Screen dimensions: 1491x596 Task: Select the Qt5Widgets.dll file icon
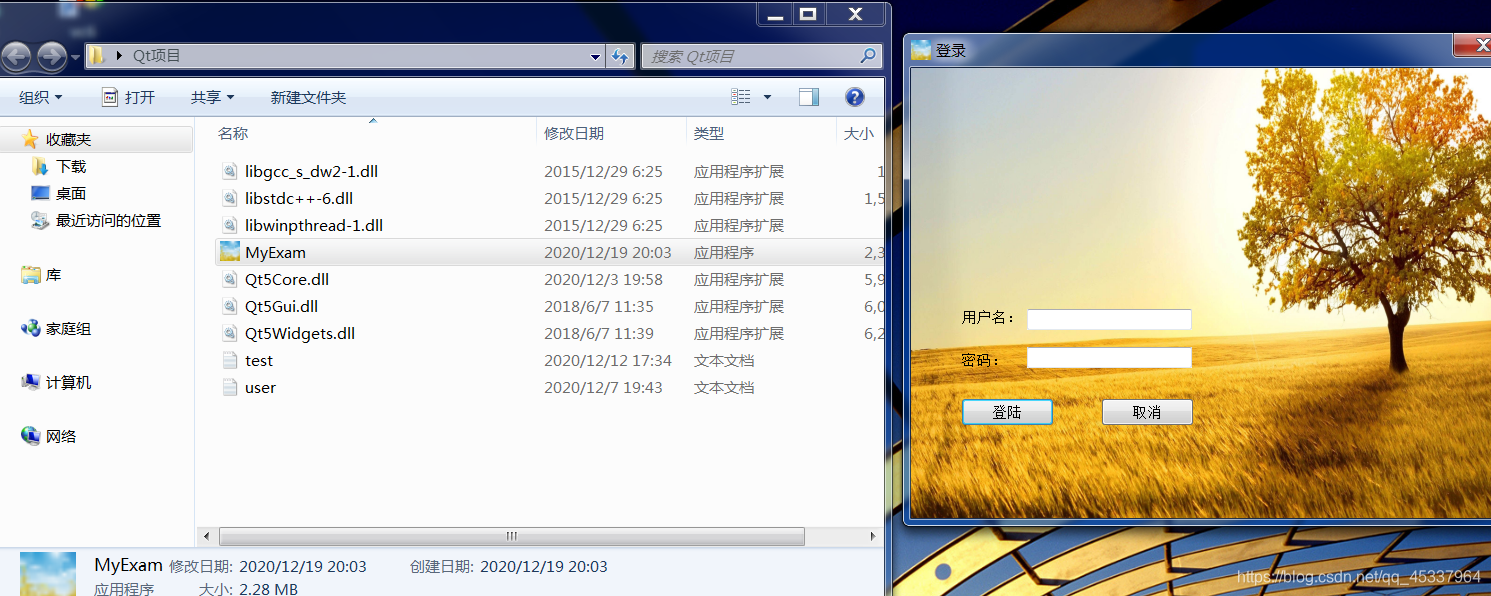pos(230,334)
